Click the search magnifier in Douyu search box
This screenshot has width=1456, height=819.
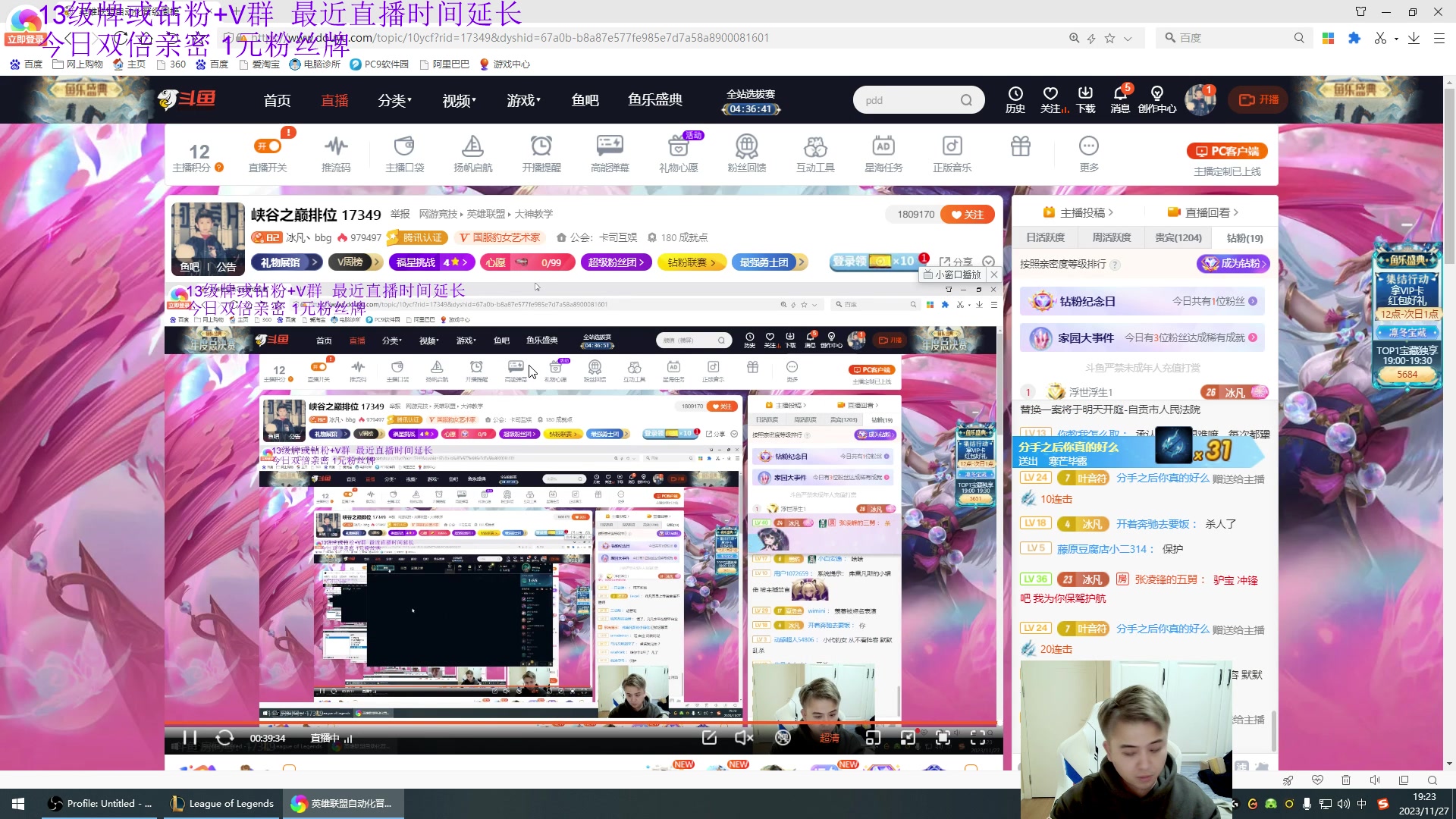(x=966, y=100)
